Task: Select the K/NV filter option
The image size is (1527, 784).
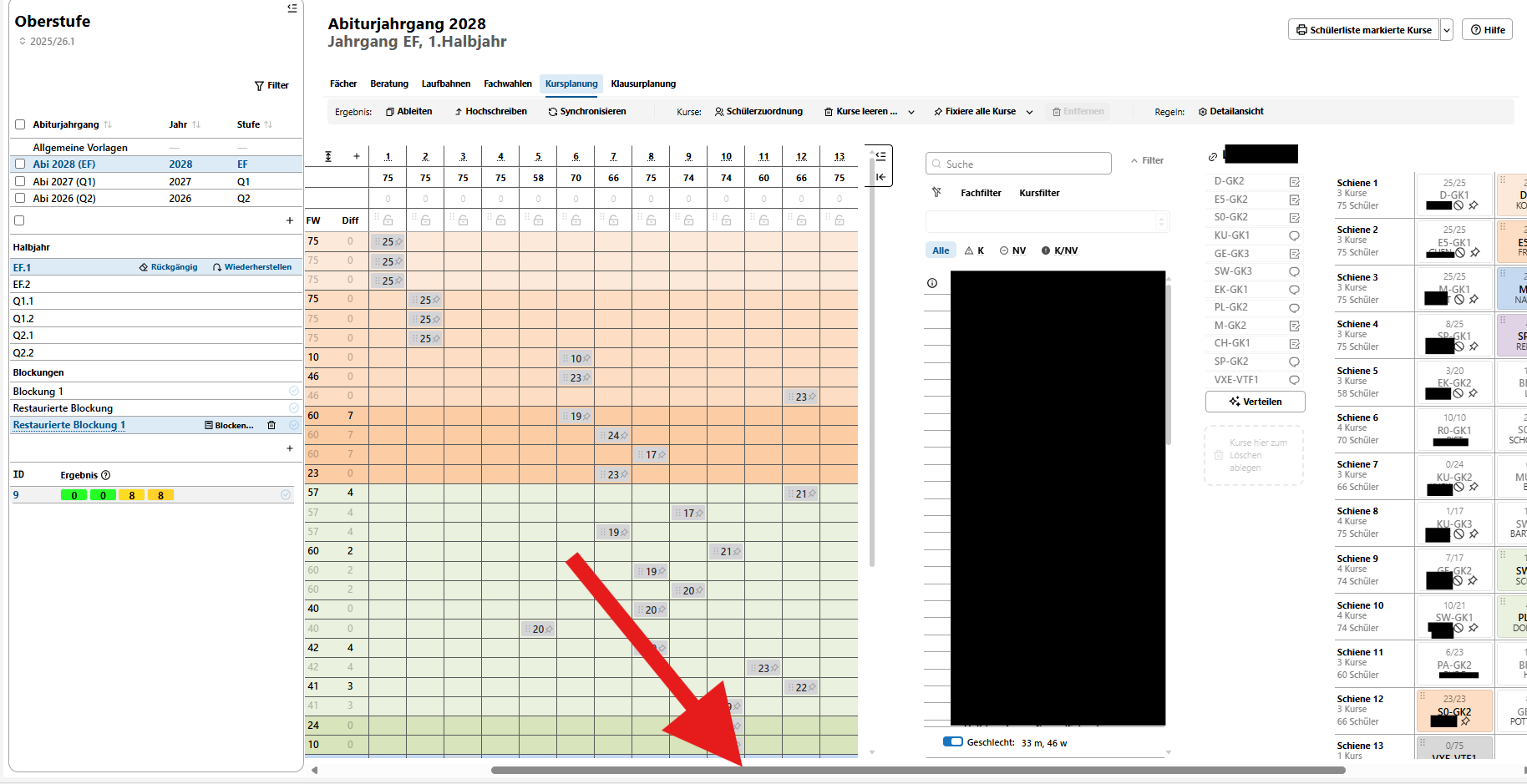Action: pyautogui.click(x=1059, y=250)
